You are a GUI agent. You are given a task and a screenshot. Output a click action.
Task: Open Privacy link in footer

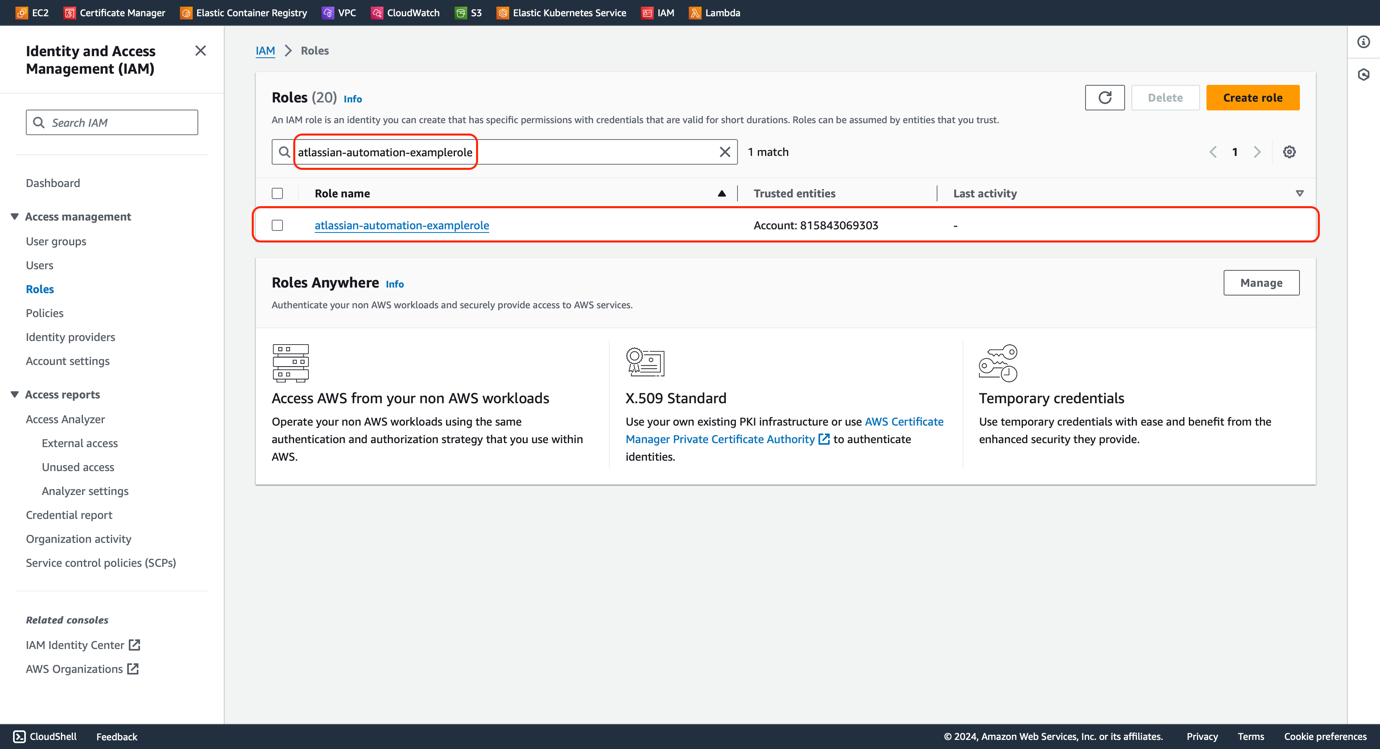(x=1202, y=737)
